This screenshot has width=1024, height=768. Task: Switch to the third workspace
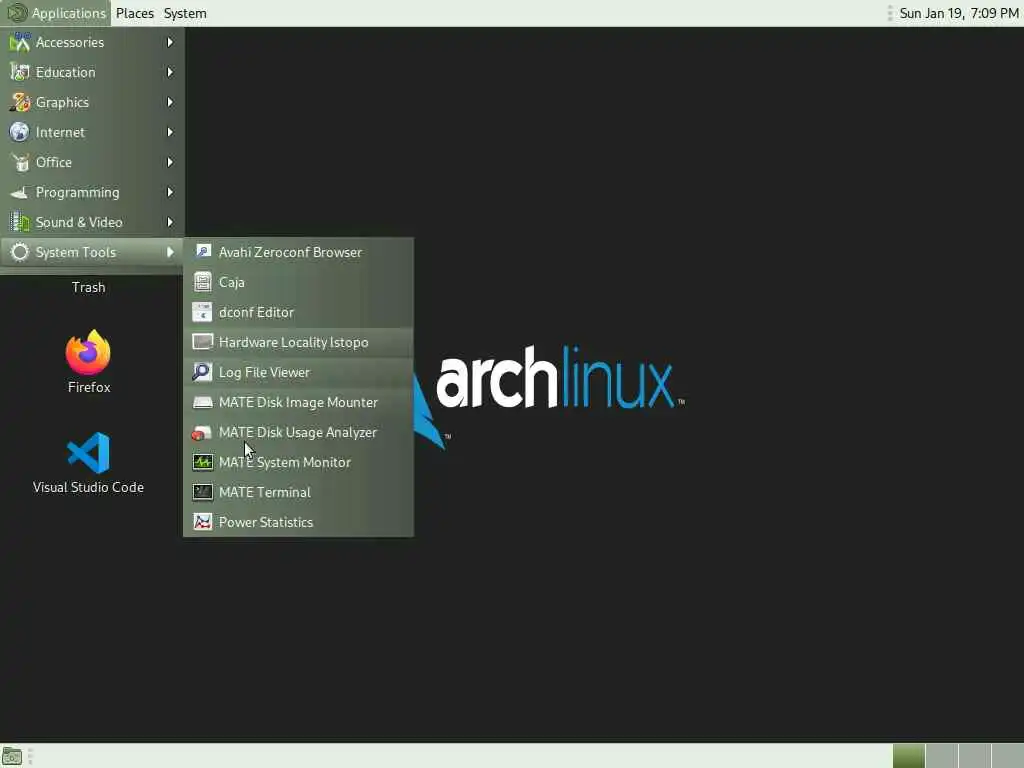tap(974, 756)
